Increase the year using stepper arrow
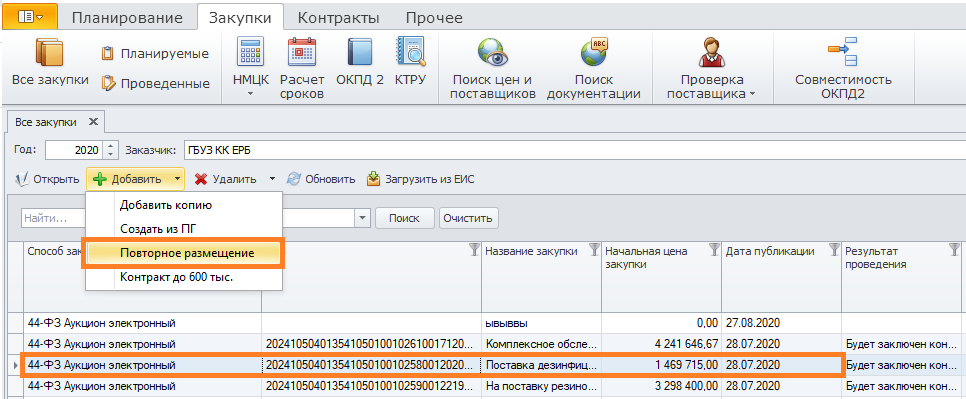This screenshot has height=399, width=966. 110,146
